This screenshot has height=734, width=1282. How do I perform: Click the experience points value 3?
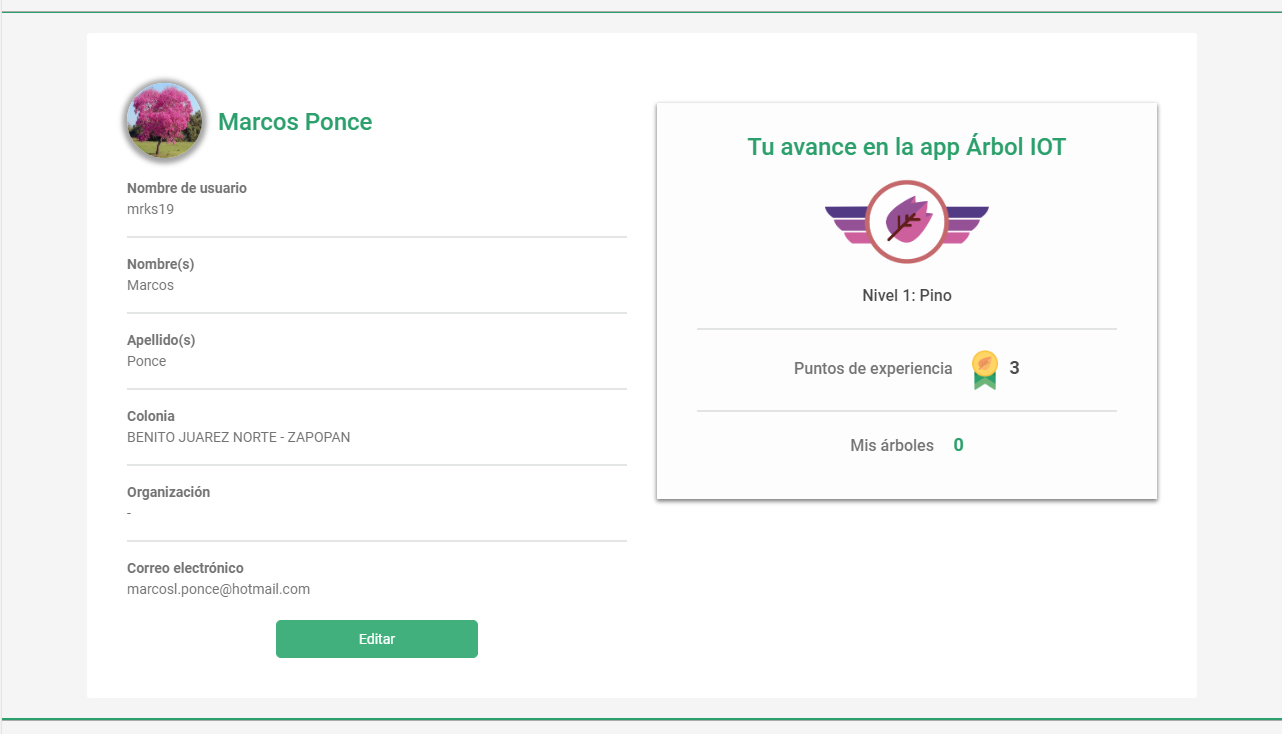1014,368
